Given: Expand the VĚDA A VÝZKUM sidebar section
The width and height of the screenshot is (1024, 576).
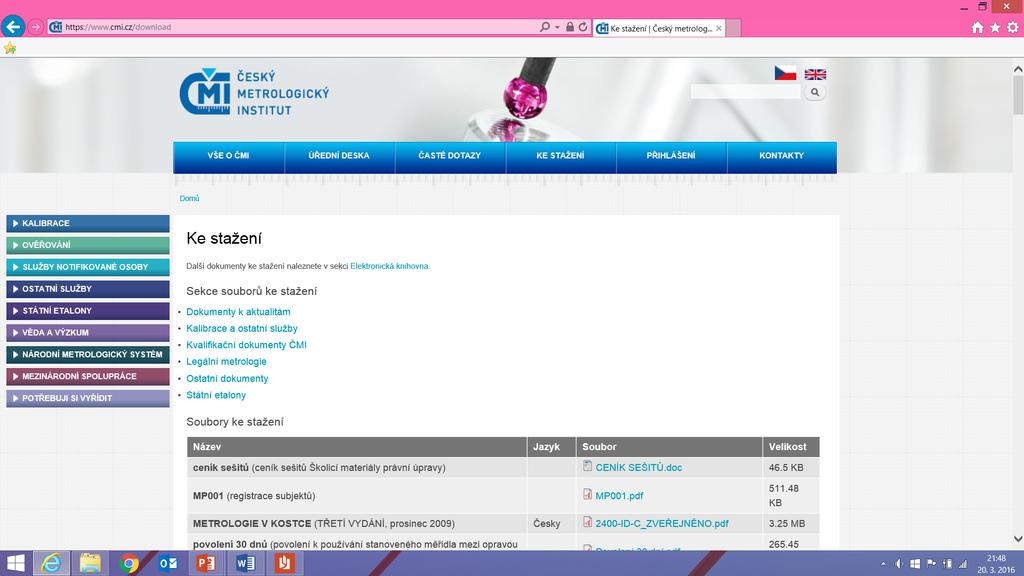Looking at the screenshot, I should click(88, 332).
